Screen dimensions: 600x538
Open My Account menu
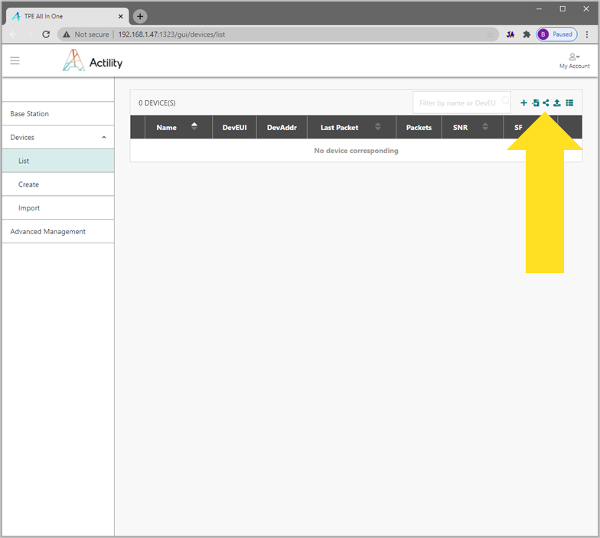point(574,61)
